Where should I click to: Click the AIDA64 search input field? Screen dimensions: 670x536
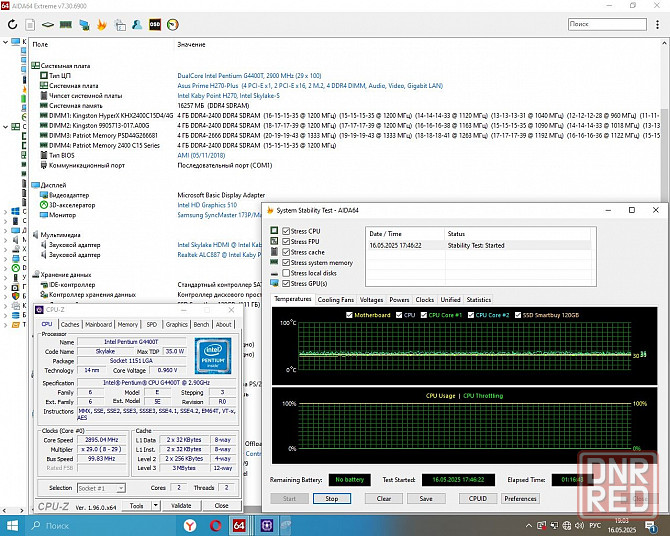click(x=607, y=24)
